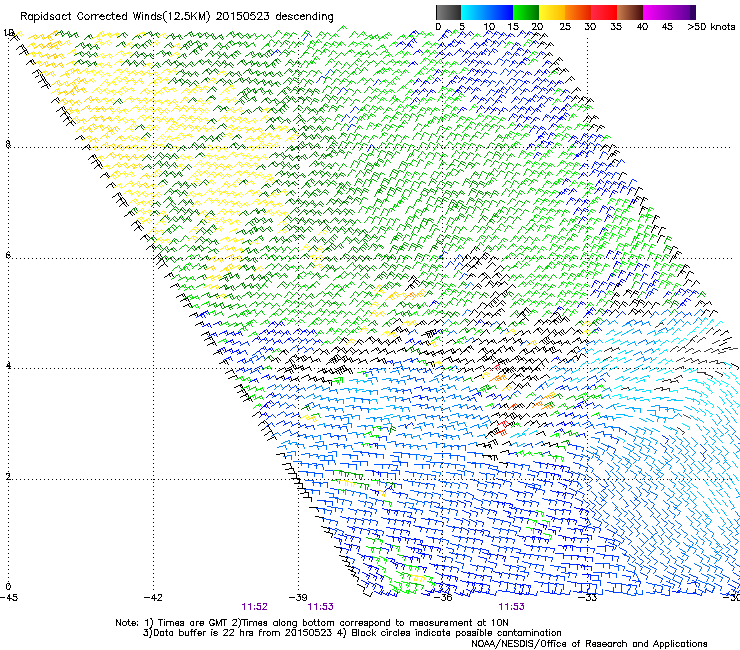Click longitude label '-36' on the bottom axis
The width and height of the screenshot is (740, 650).
443,598
